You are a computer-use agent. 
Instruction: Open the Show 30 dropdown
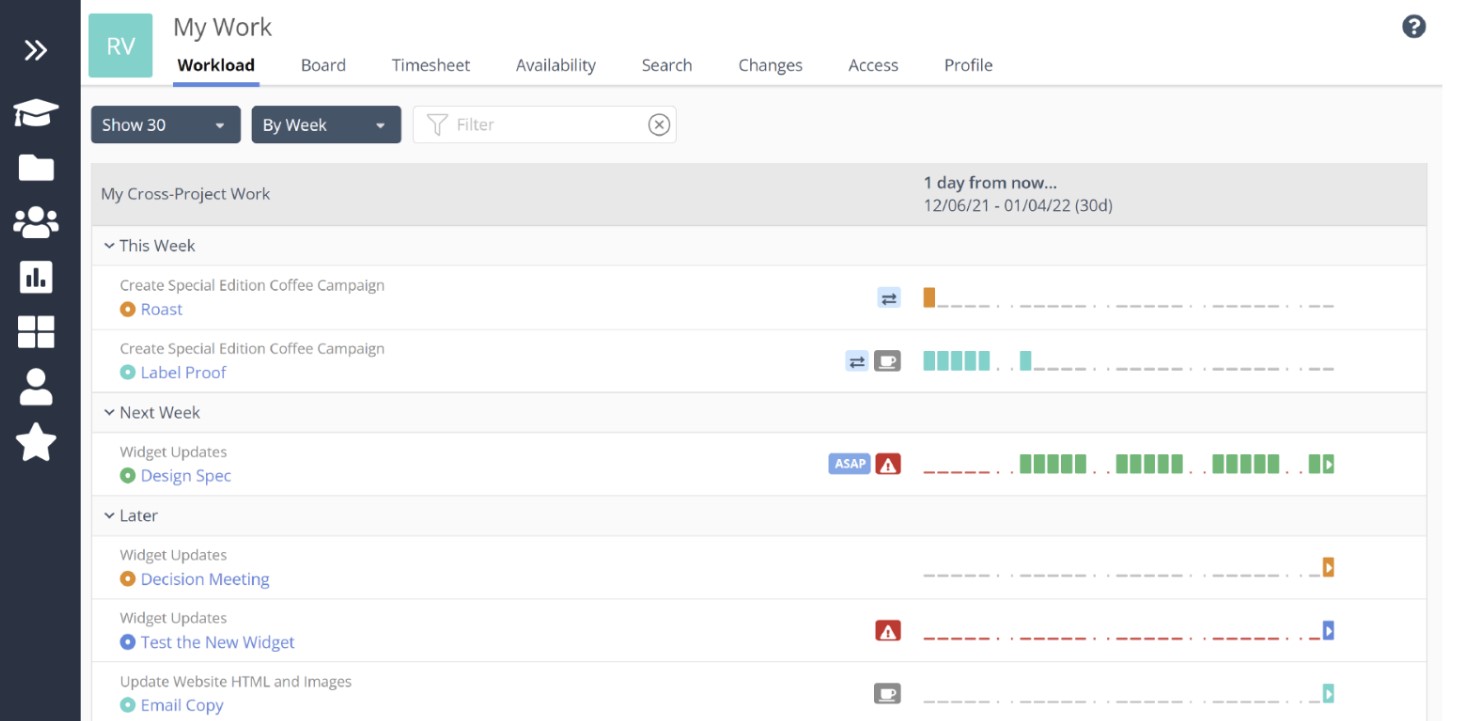click(x=164, y=125)
